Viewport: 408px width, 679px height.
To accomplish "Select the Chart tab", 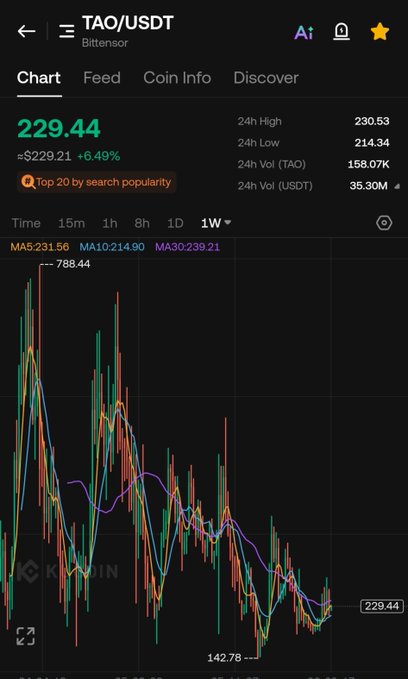I will pos(39,78).
